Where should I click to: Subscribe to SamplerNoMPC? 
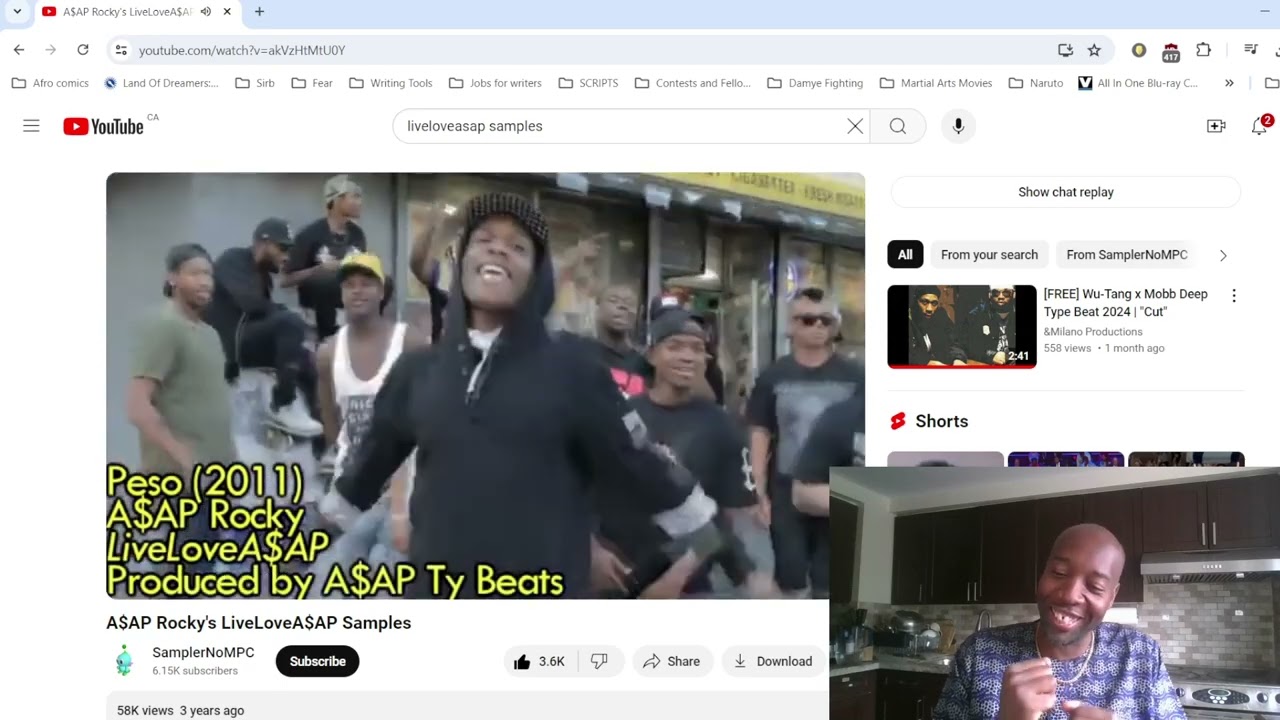[317, 661]
